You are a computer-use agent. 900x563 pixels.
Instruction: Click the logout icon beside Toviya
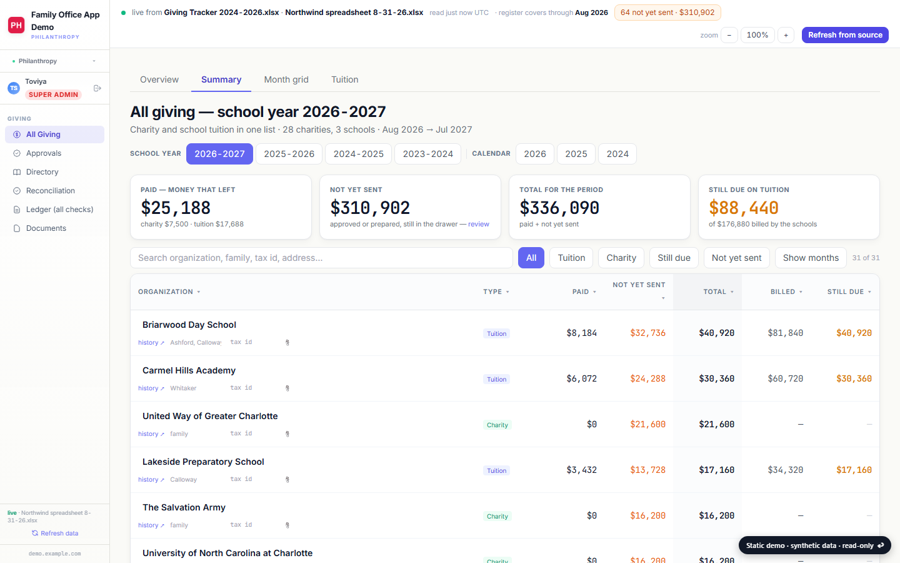(97, 88)
